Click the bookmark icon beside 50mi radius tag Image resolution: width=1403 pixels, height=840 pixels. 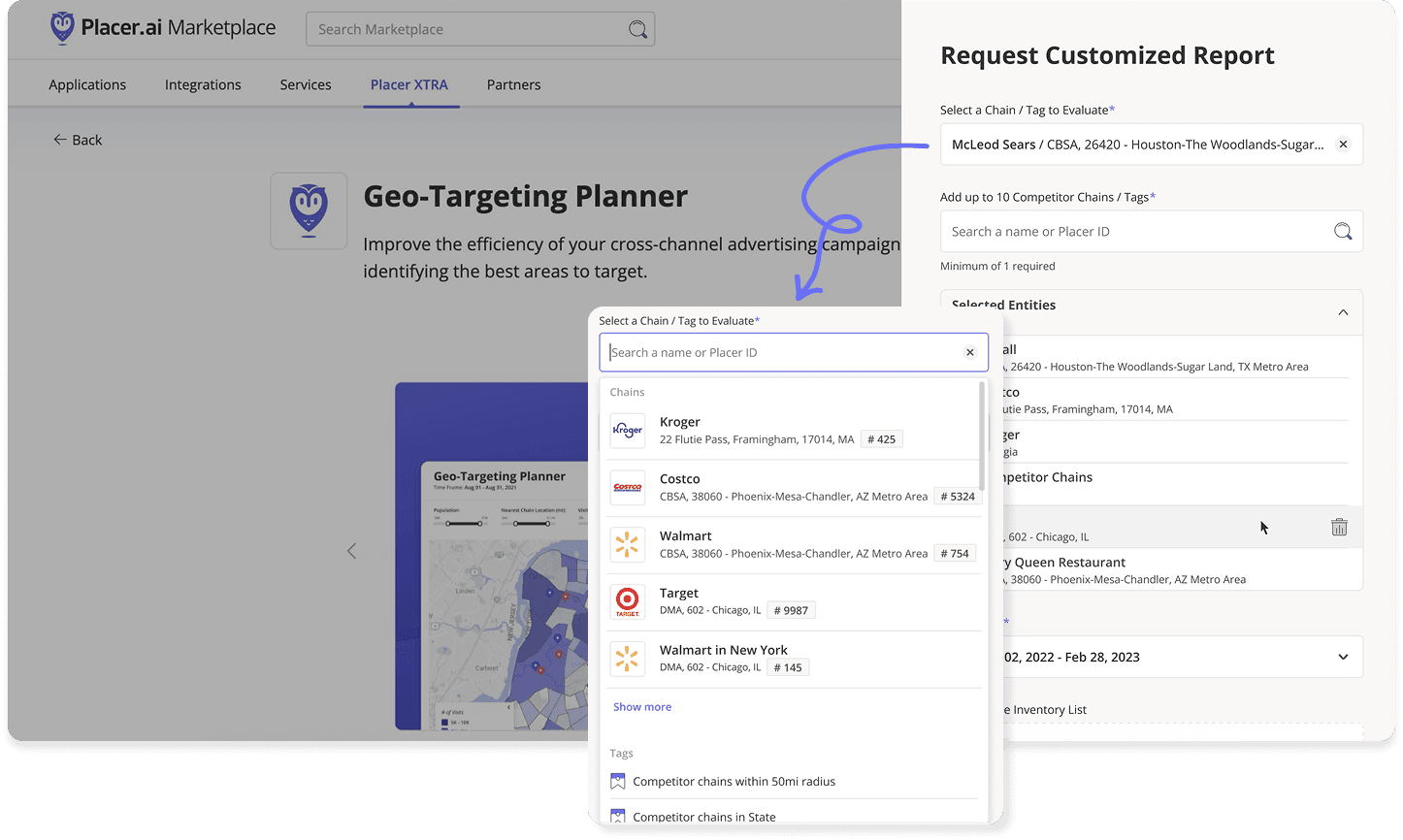617,779
